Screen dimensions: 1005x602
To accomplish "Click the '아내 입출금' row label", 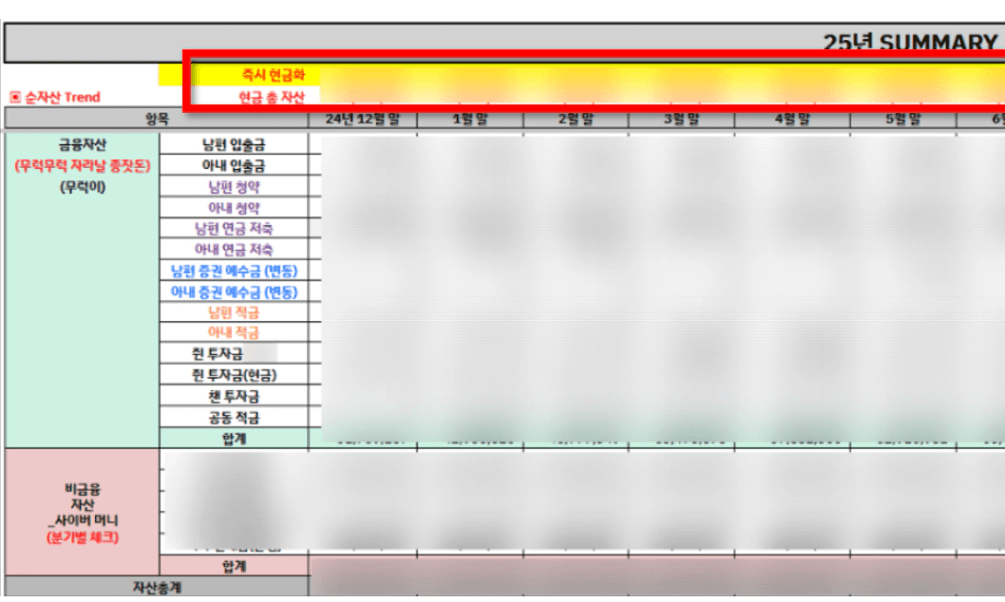I will click(234, 165).
